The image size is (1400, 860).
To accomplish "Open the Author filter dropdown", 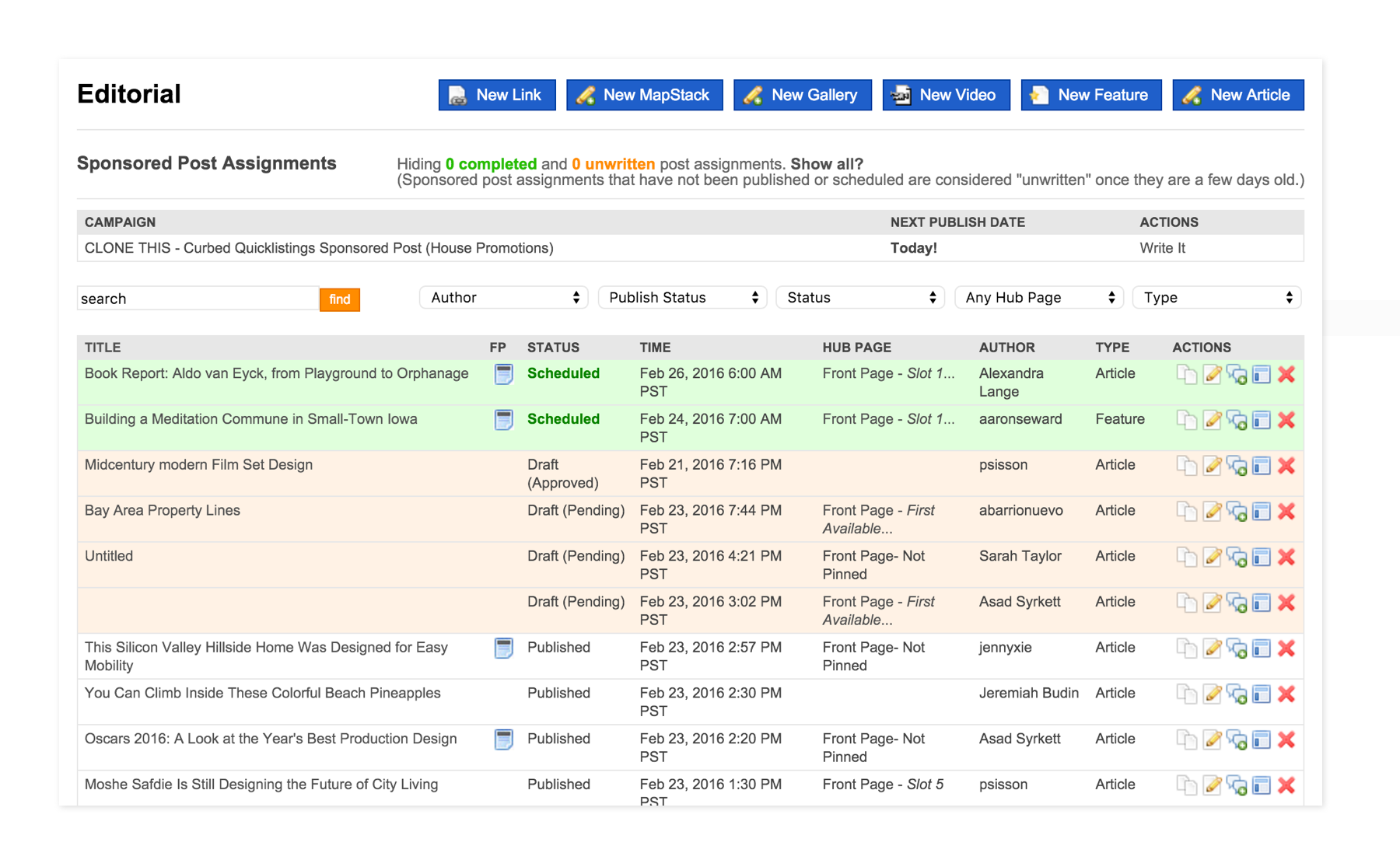I will (x=503, y=298).
